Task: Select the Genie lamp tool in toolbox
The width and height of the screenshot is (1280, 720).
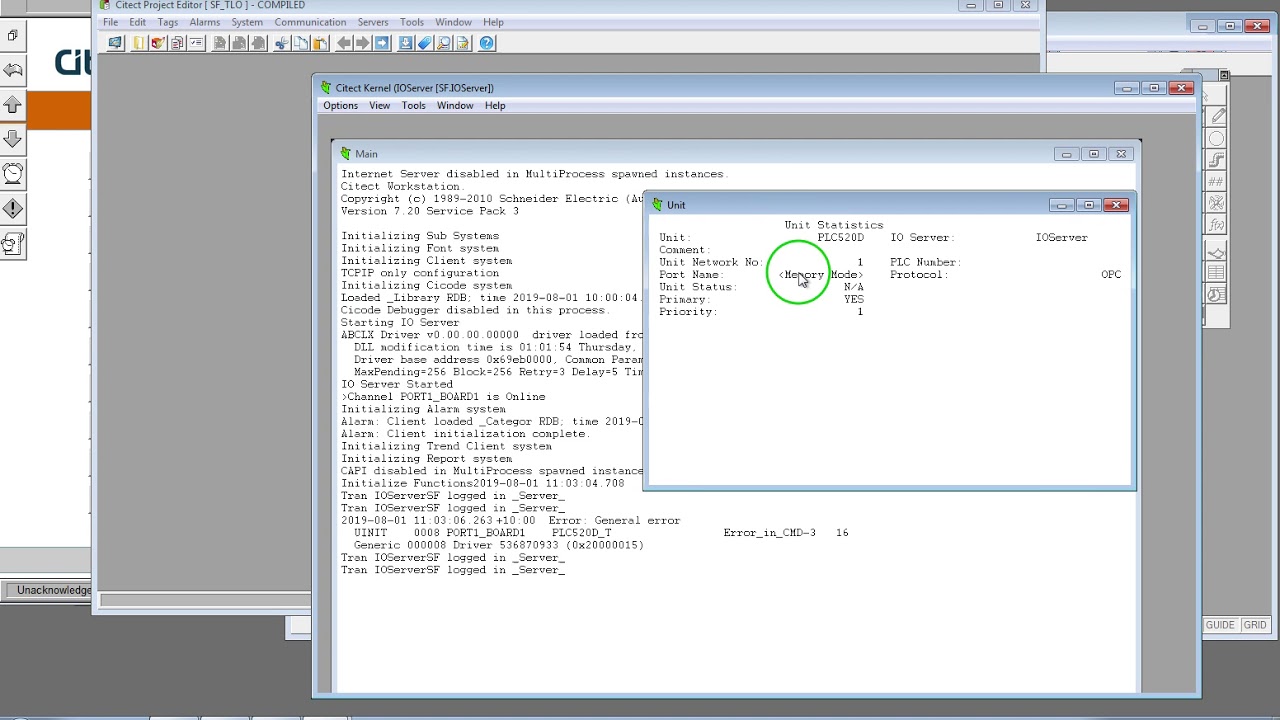Action: 1217,252
